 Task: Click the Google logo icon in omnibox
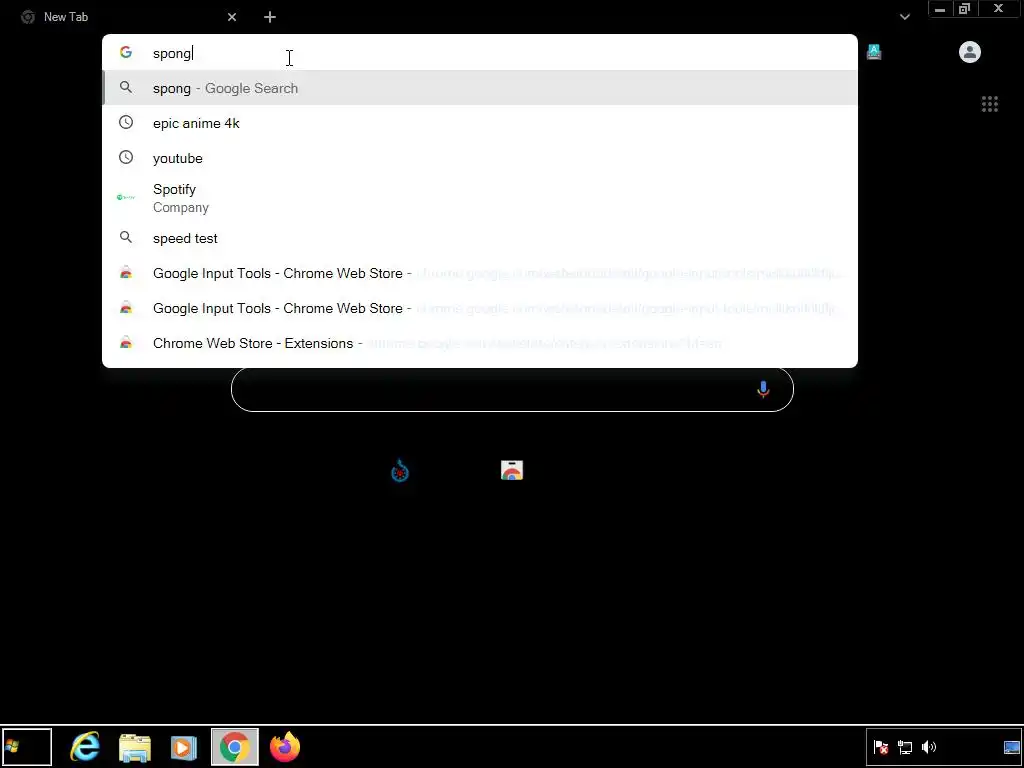point(126,52)
